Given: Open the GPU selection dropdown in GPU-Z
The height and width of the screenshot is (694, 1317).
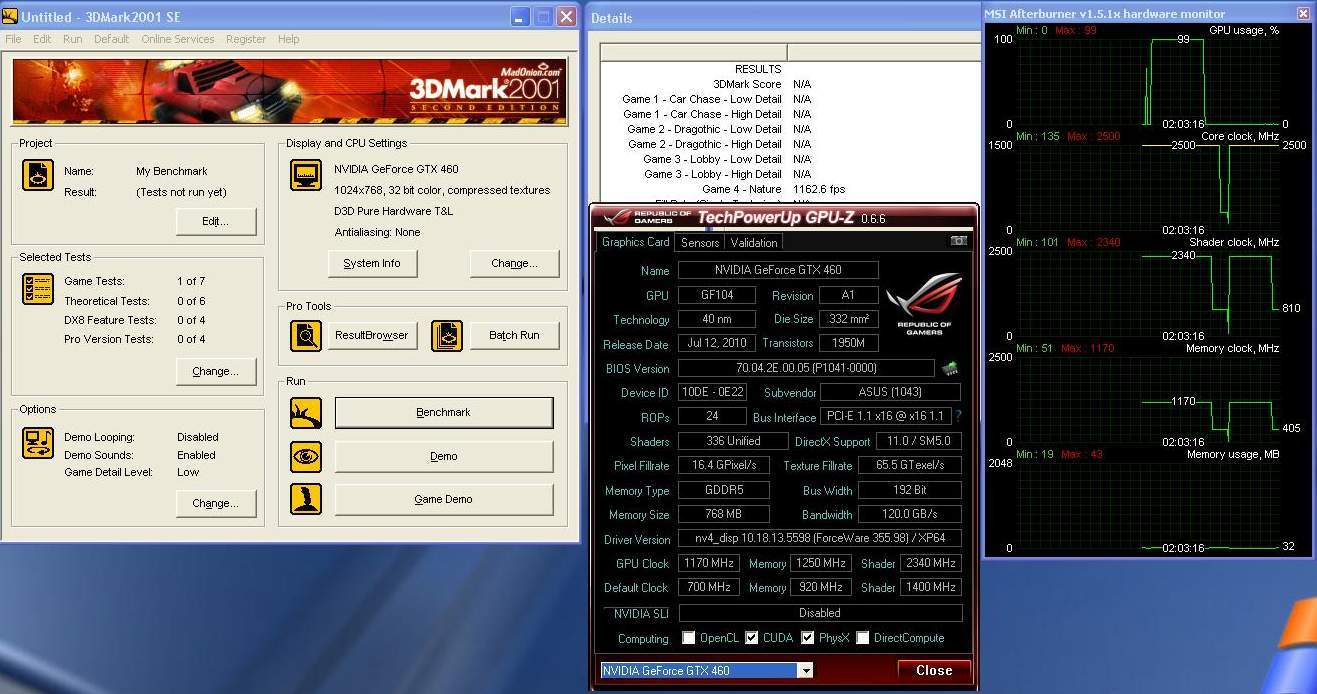Looking at the screenshot, I should [805, 670].
